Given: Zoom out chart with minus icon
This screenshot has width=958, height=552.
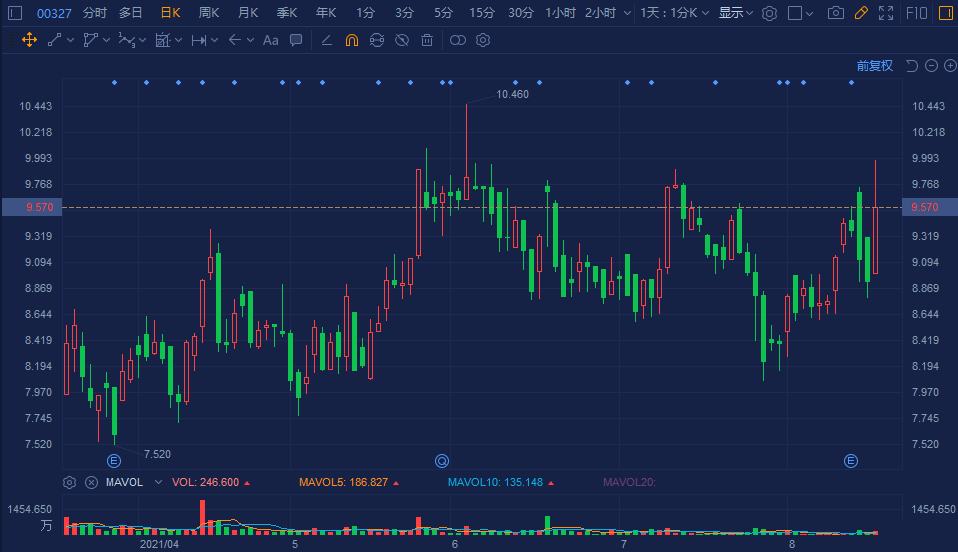Looking at the screenshot, I should coord(931,65).
